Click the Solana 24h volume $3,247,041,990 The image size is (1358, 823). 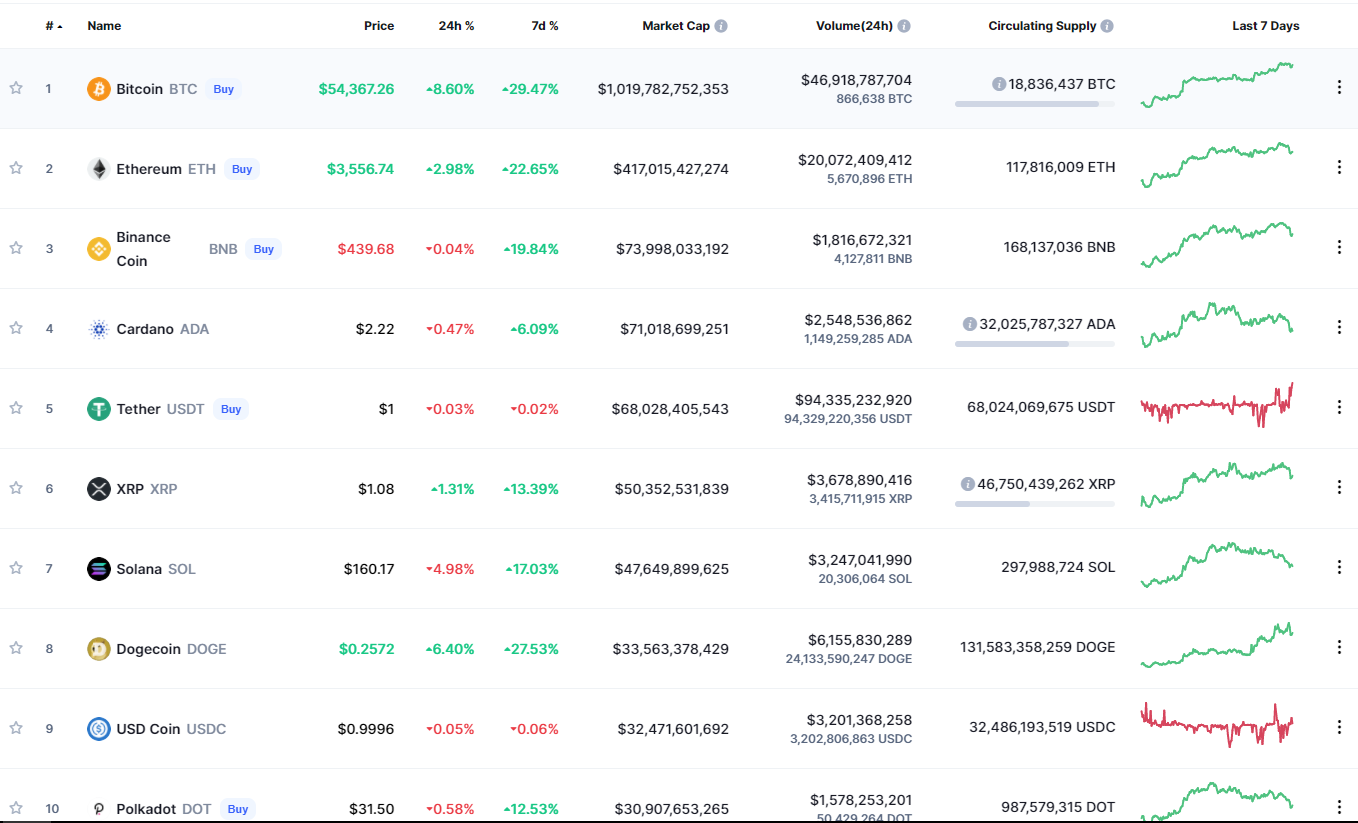[860, 560]
